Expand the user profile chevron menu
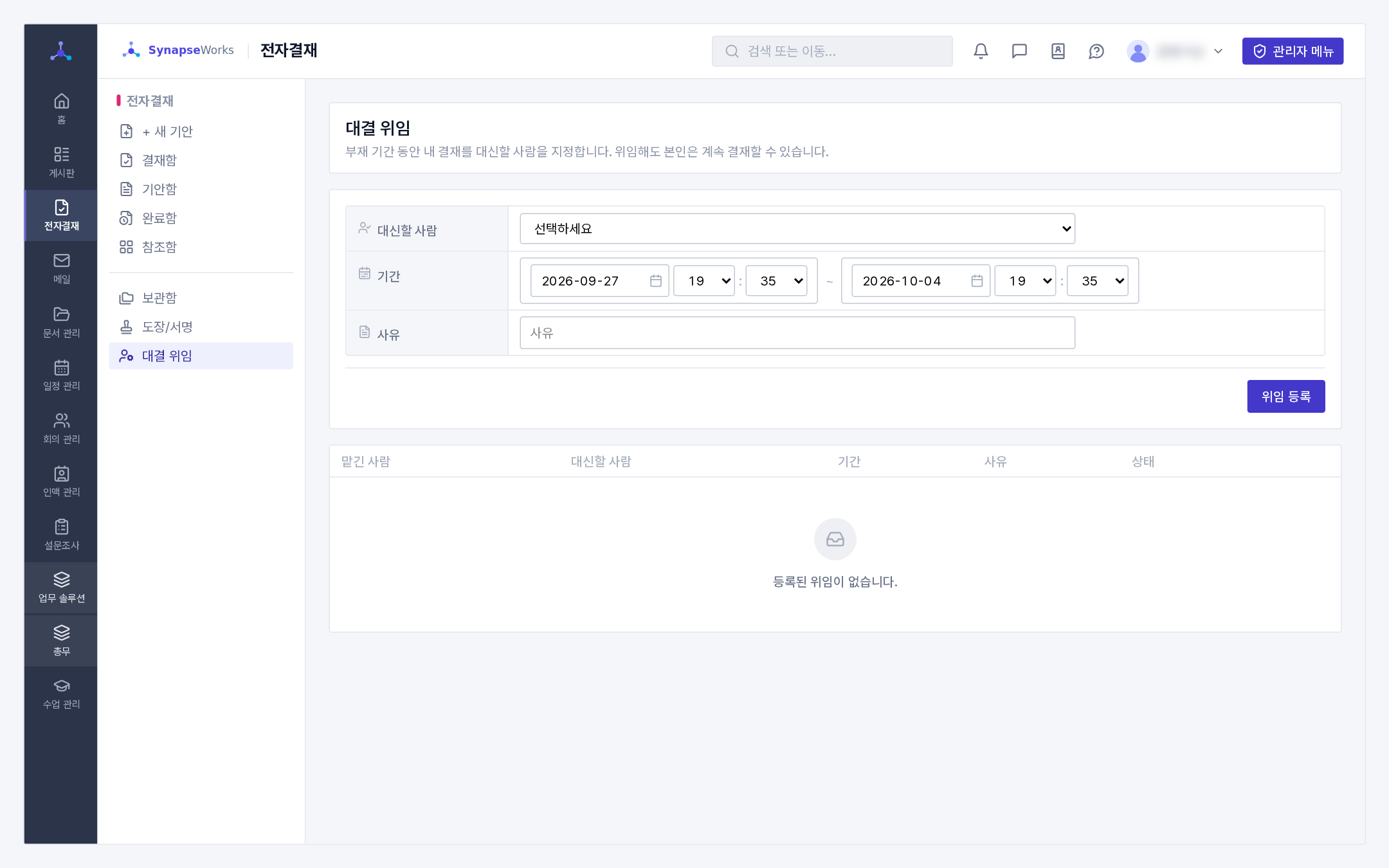The height and width of the screenshot is (868, 1389). coord(1218,51)
